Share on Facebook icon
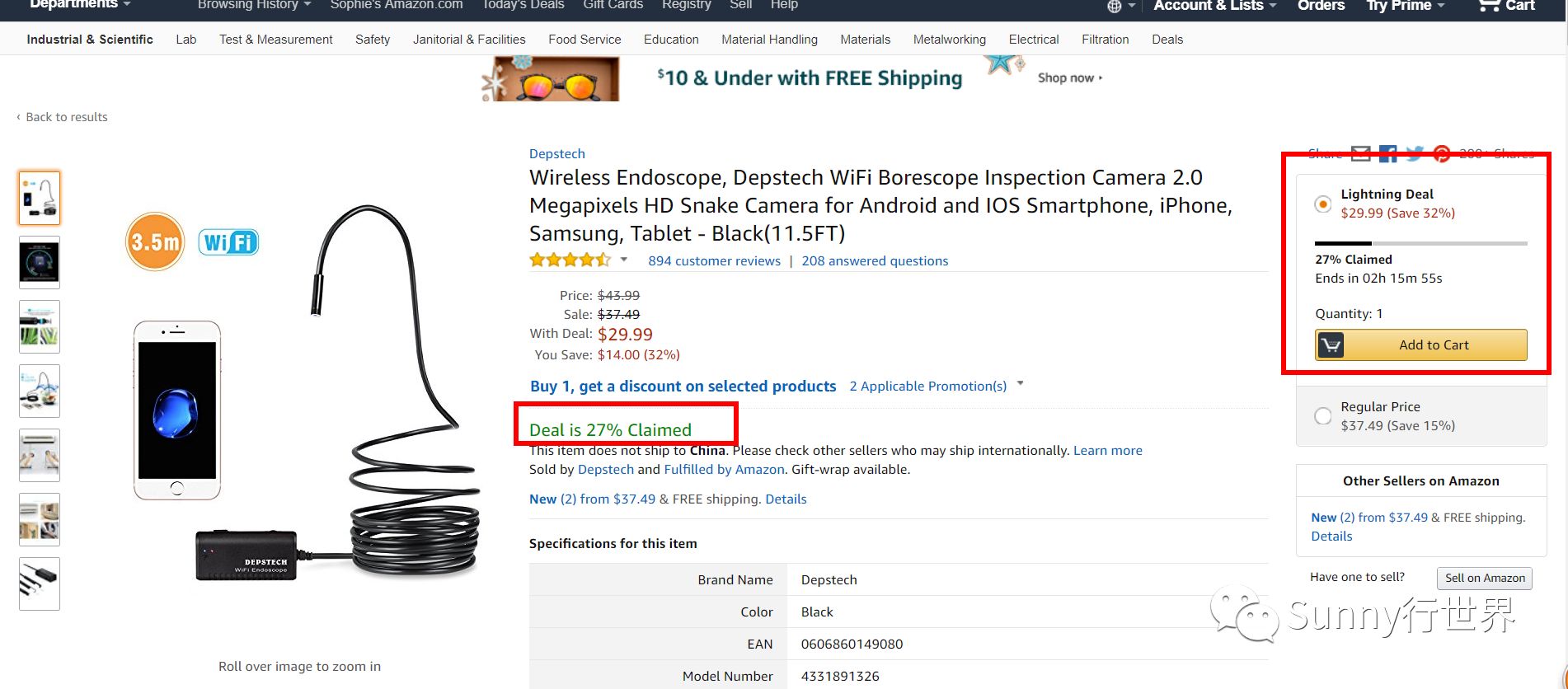 coord(1388,153)
